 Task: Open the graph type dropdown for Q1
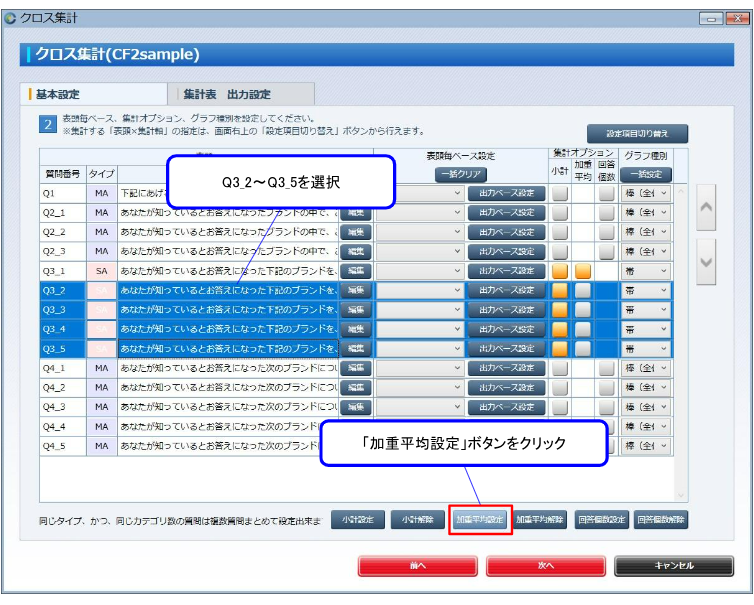click(x=645, y=193)
